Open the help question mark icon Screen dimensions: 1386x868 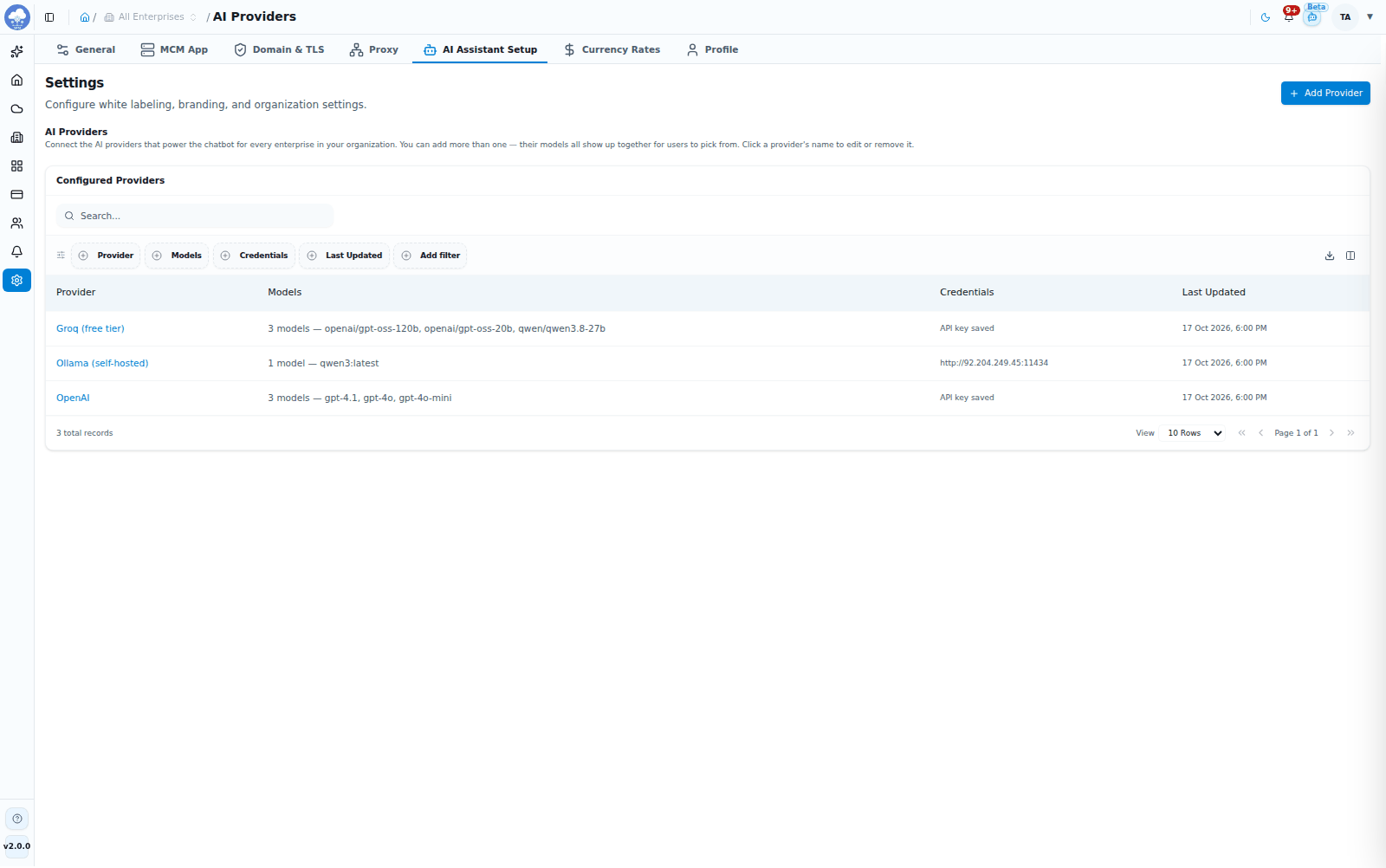pyautogui.click(x=17, y=819)
